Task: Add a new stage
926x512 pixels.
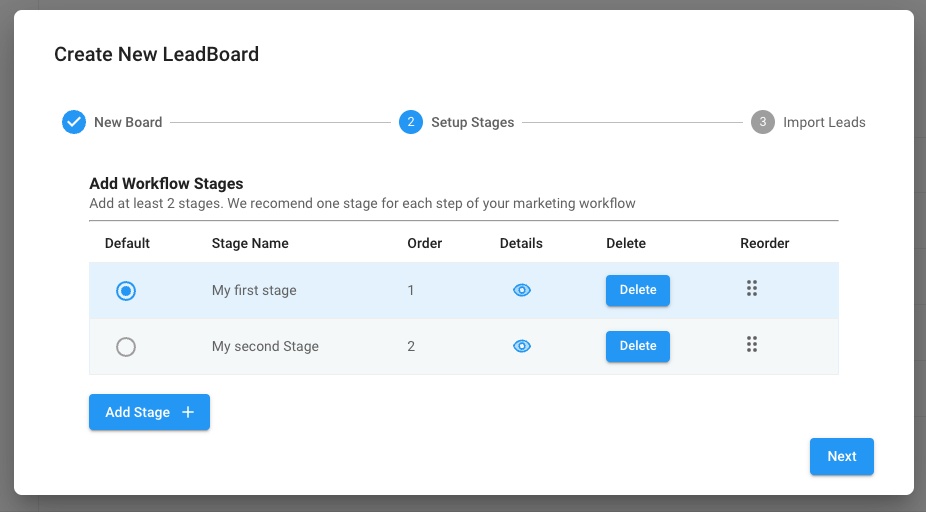Action: 149,412
